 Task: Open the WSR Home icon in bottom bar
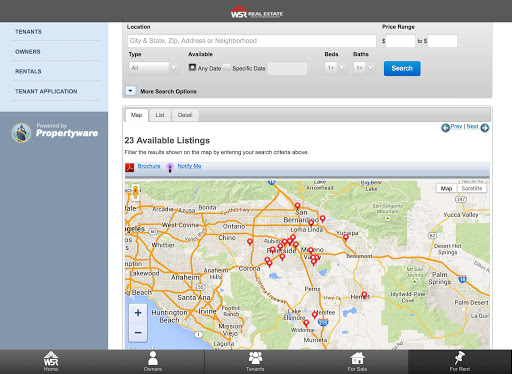[x=51, y=359]
